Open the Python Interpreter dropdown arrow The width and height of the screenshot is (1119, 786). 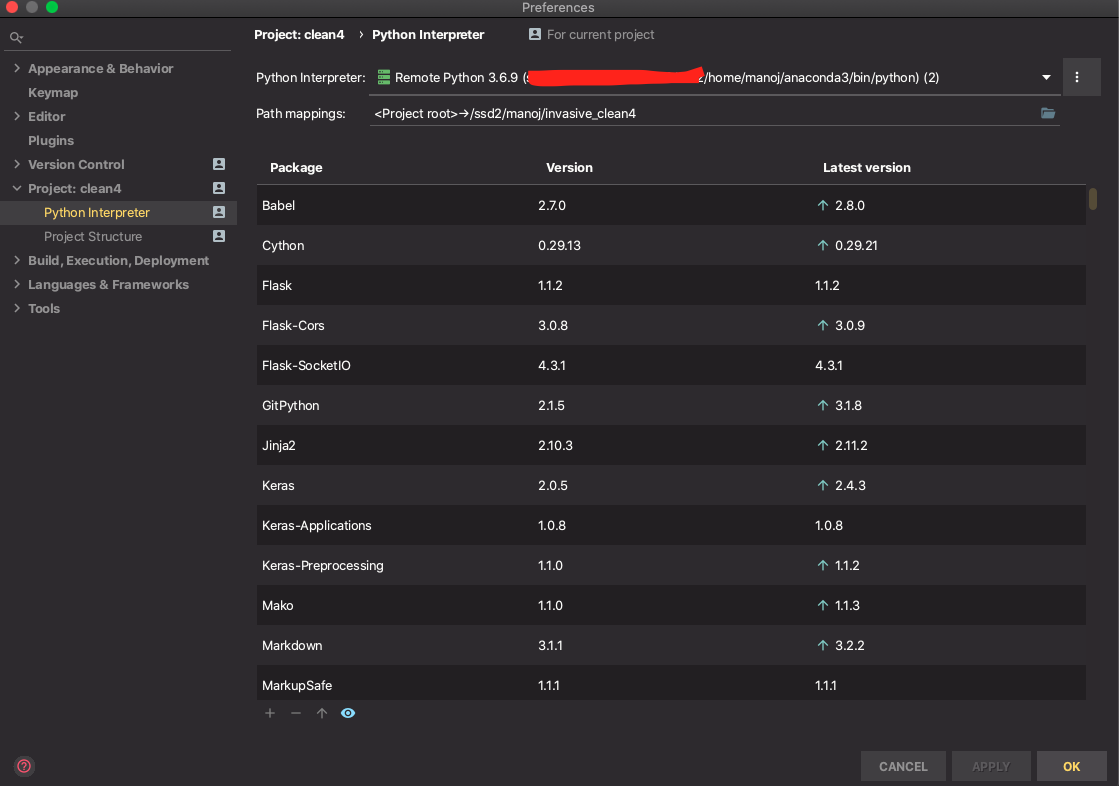[1046, 77]
